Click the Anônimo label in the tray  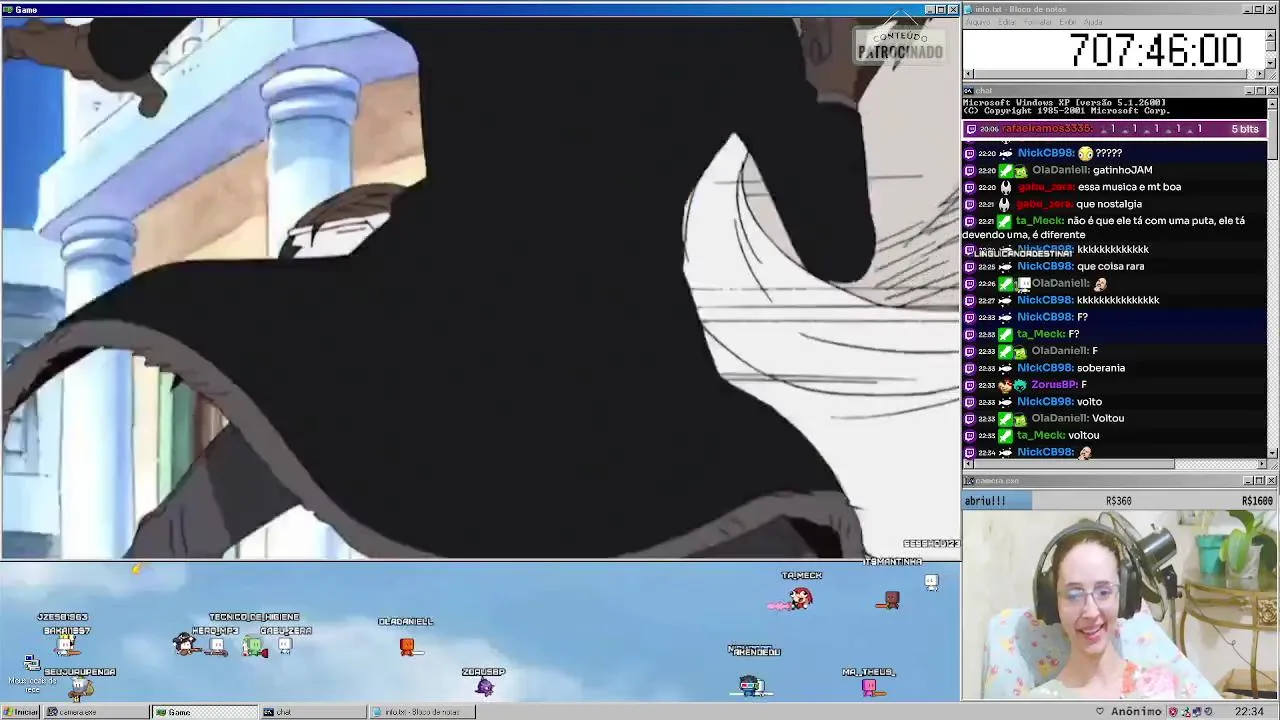click(1137, 712)
